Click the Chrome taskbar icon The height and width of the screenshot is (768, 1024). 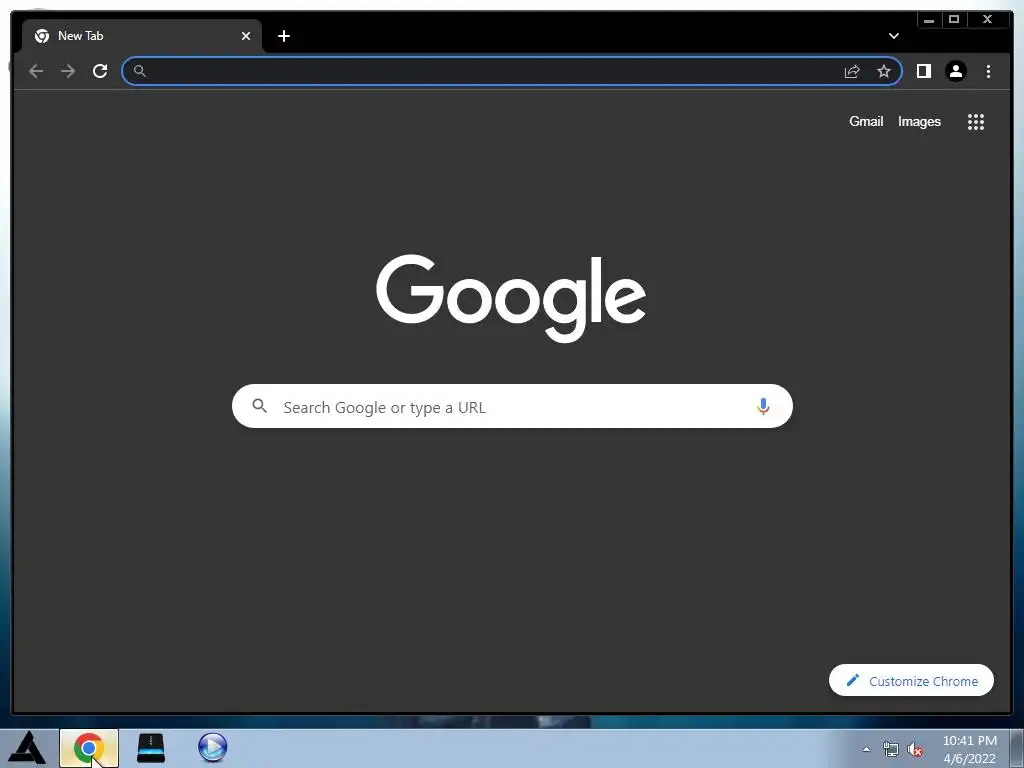(x=89, y=748)
